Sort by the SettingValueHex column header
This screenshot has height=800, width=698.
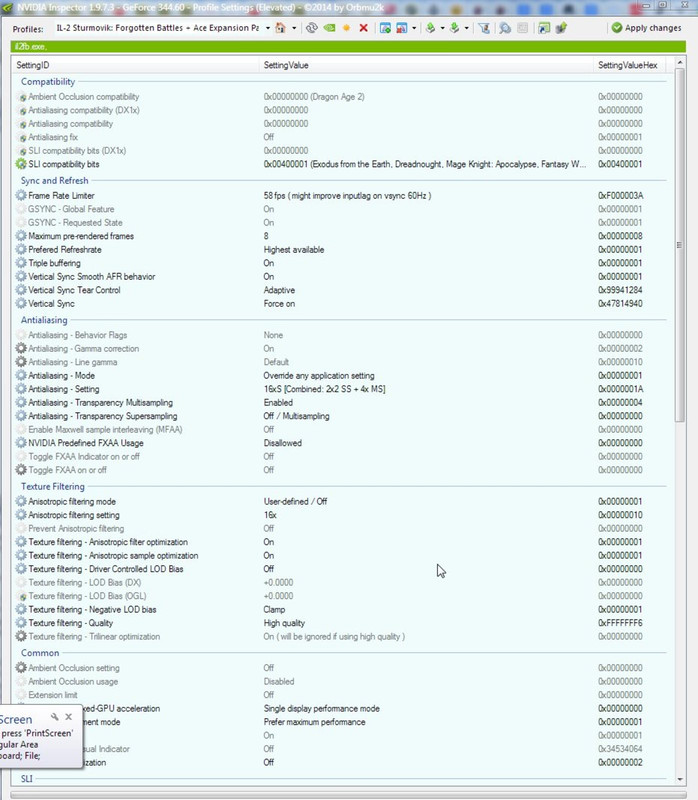click(x=630, y=65)
